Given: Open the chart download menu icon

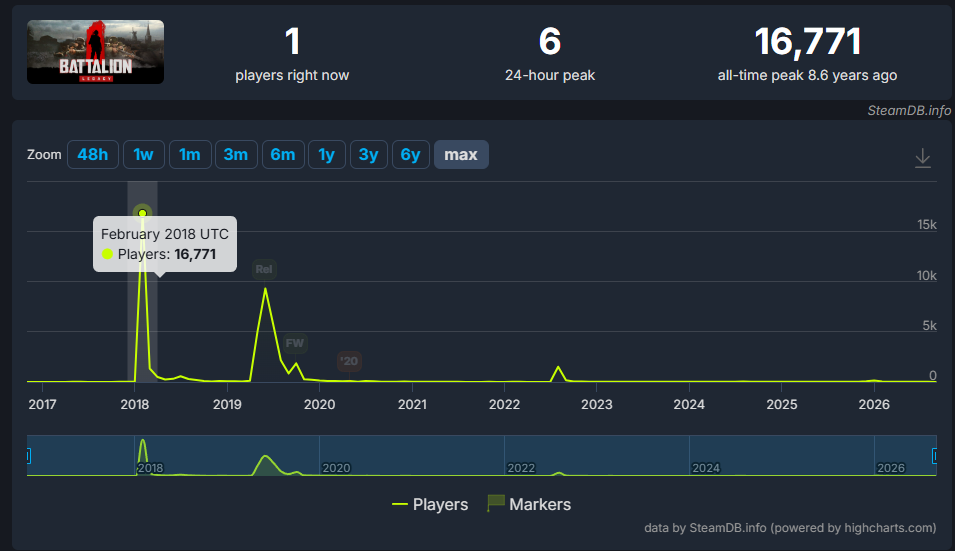Looking at the screenshot, I should click(923, 158).
